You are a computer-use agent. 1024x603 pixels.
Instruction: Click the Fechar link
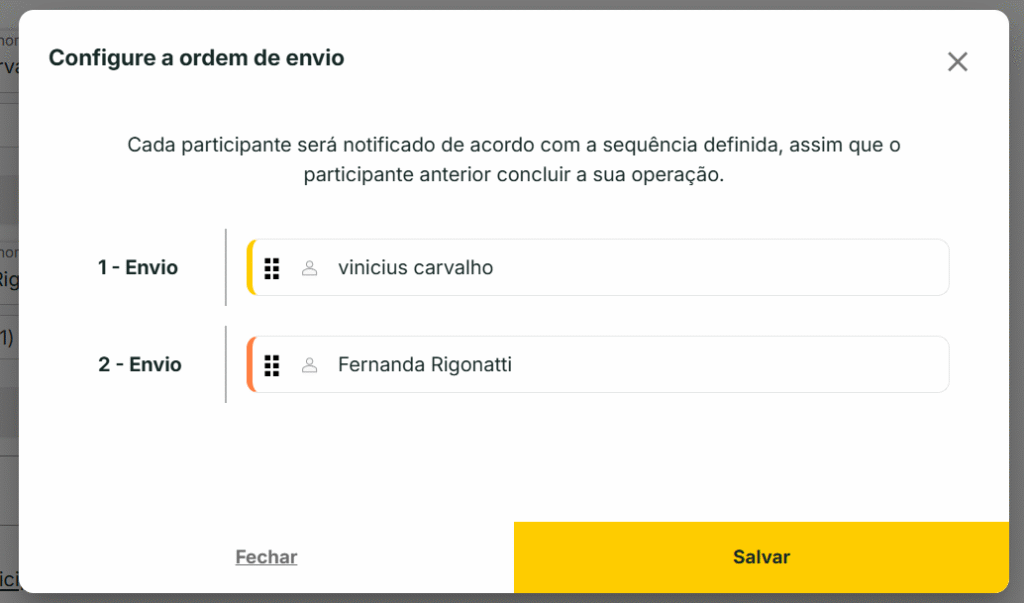click(266, 557)
